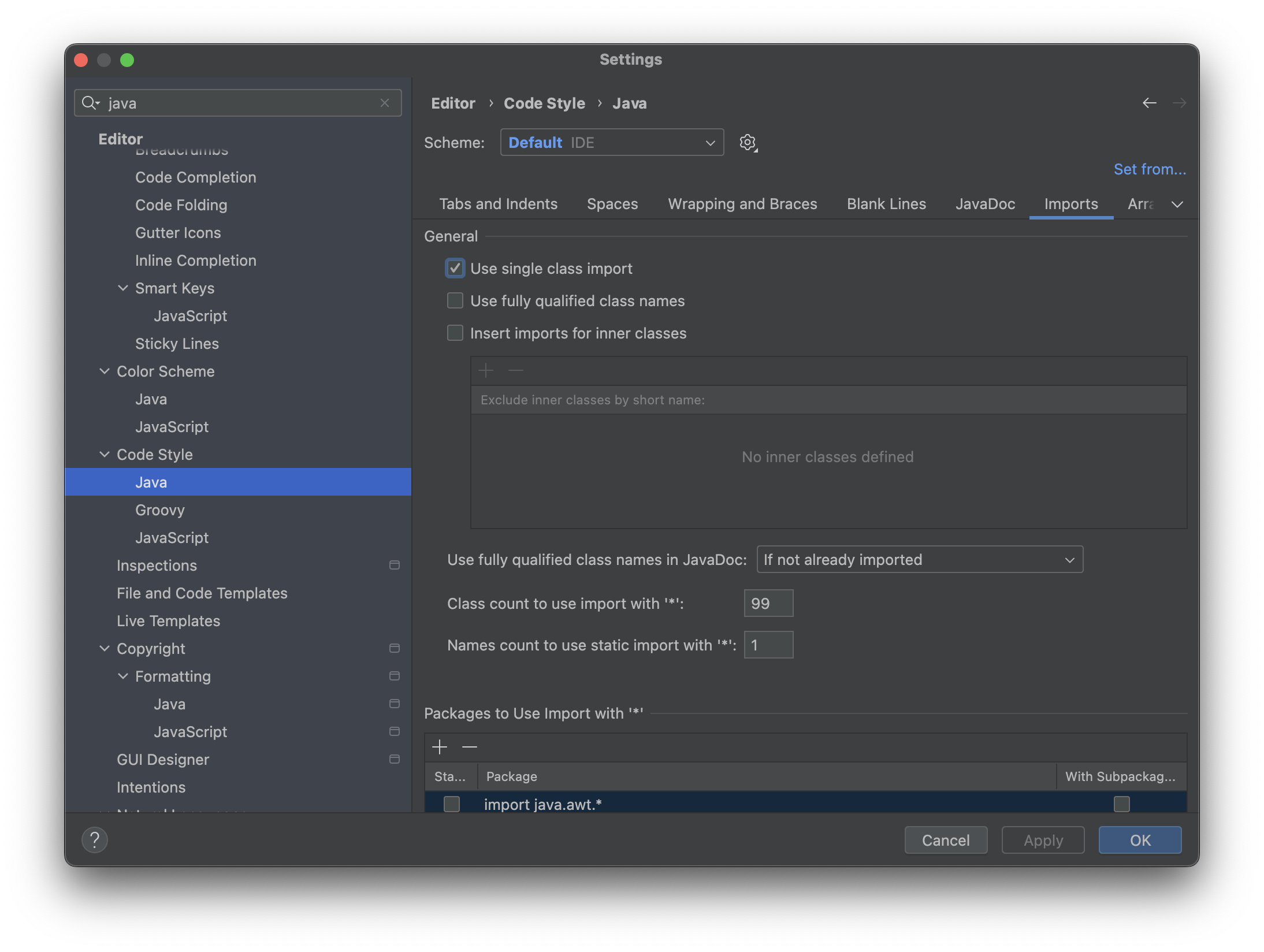Open the If not already imported dropdown
1264x952 pixels.
click(x=919, y=559)
